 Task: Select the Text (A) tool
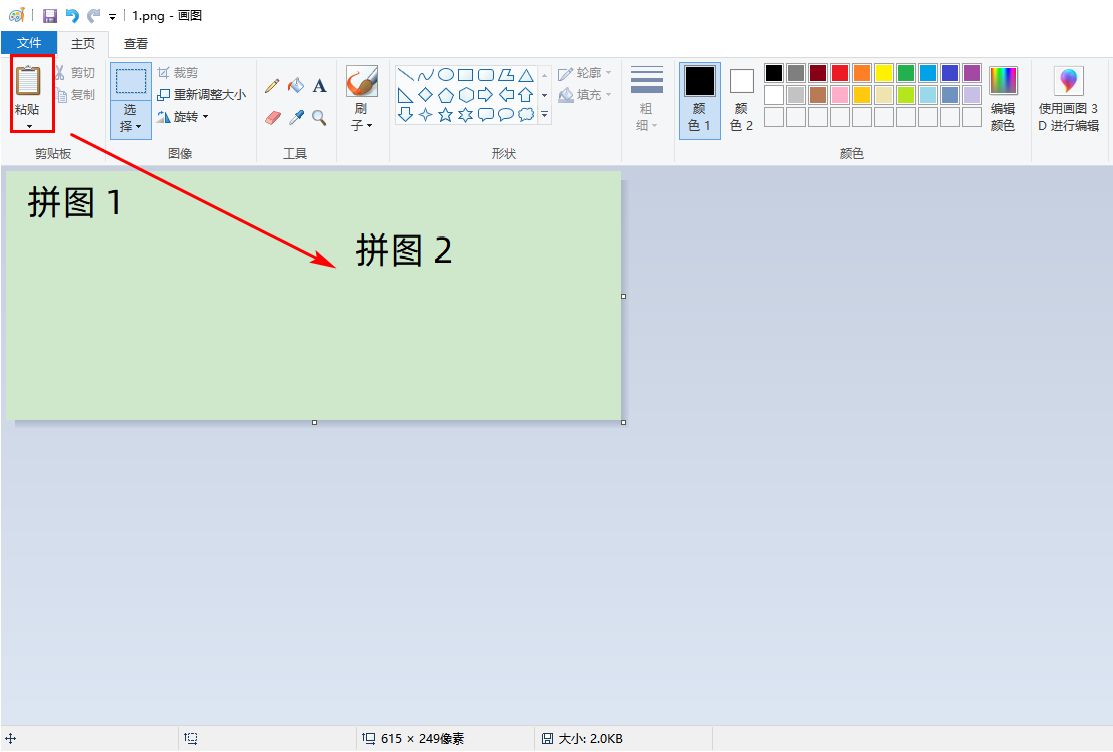click(319, 86)
